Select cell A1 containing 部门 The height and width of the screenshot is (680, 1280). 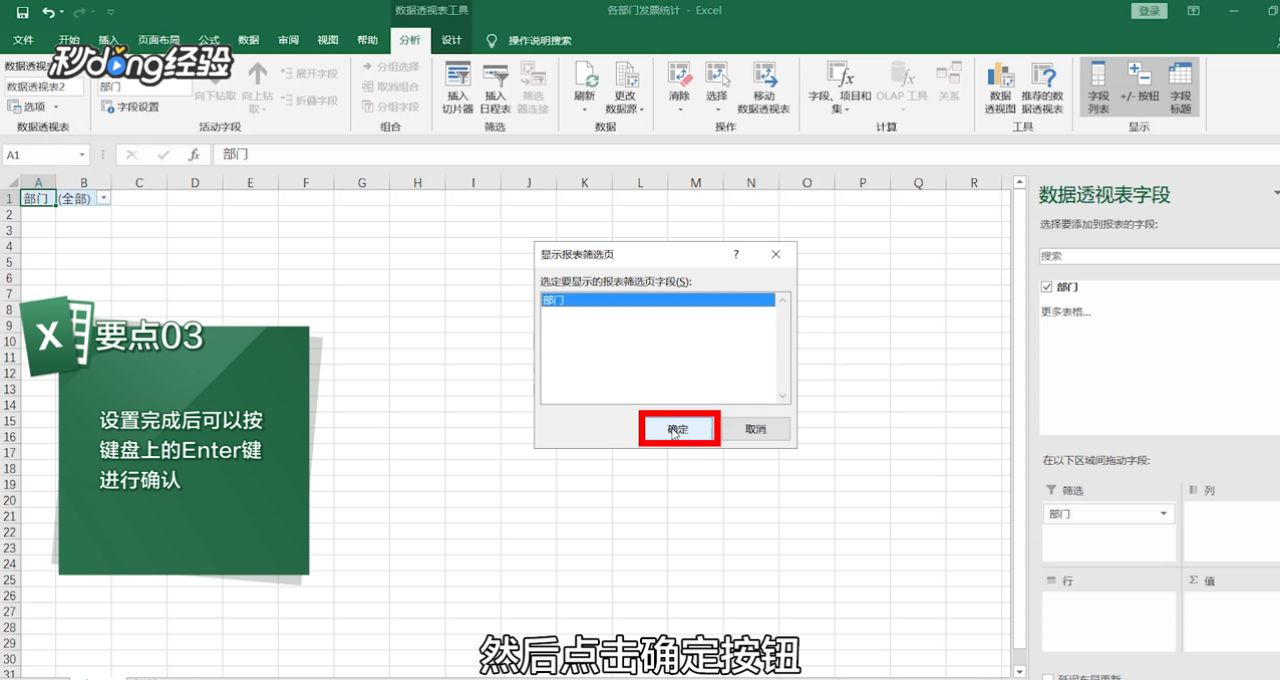[x=37, y=199]
